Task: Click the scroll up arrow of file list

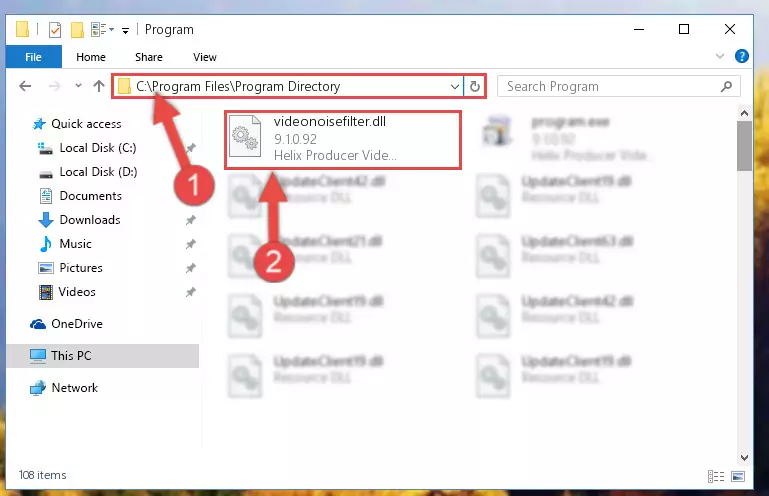Action: (x=744, y=113)
